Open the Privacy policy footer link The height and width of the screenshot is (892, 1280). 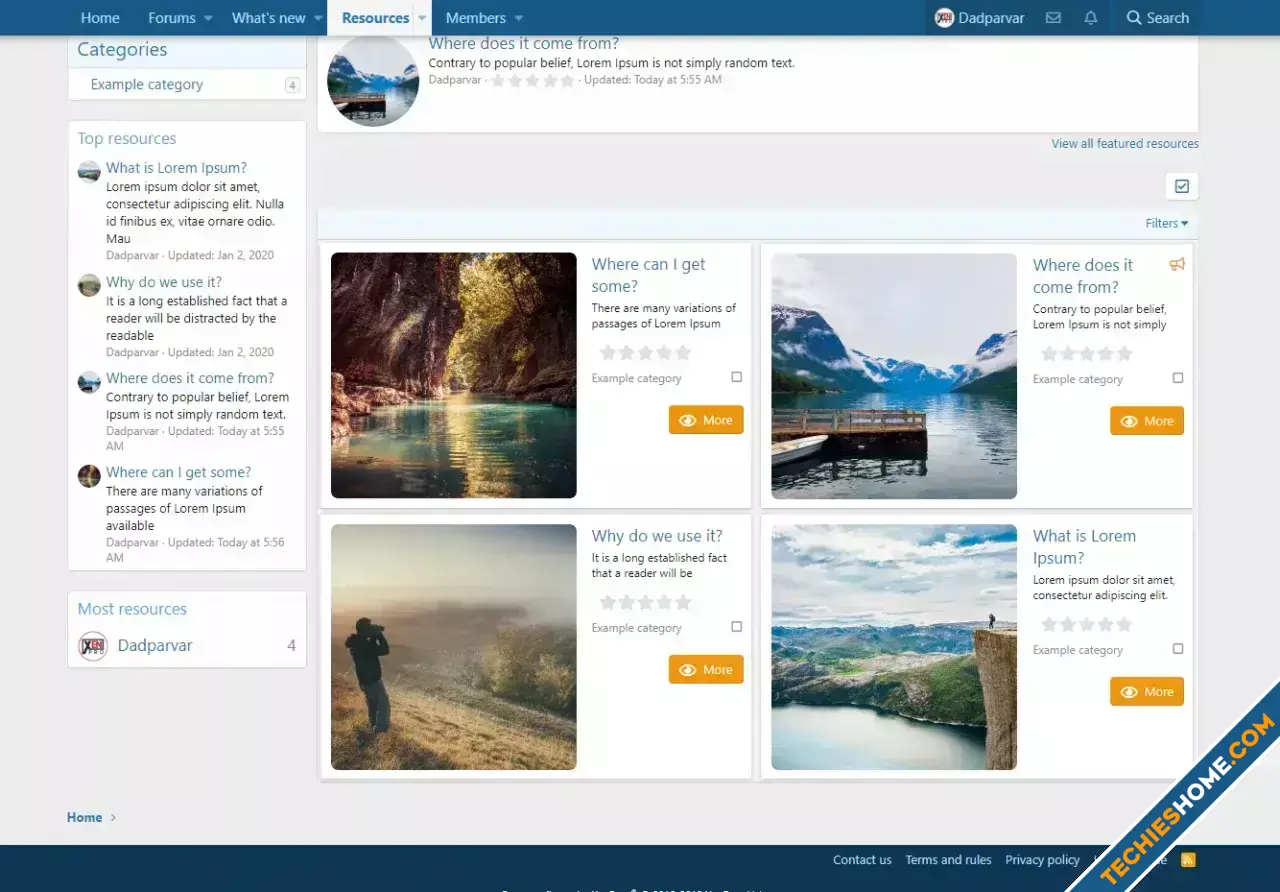1042,860
